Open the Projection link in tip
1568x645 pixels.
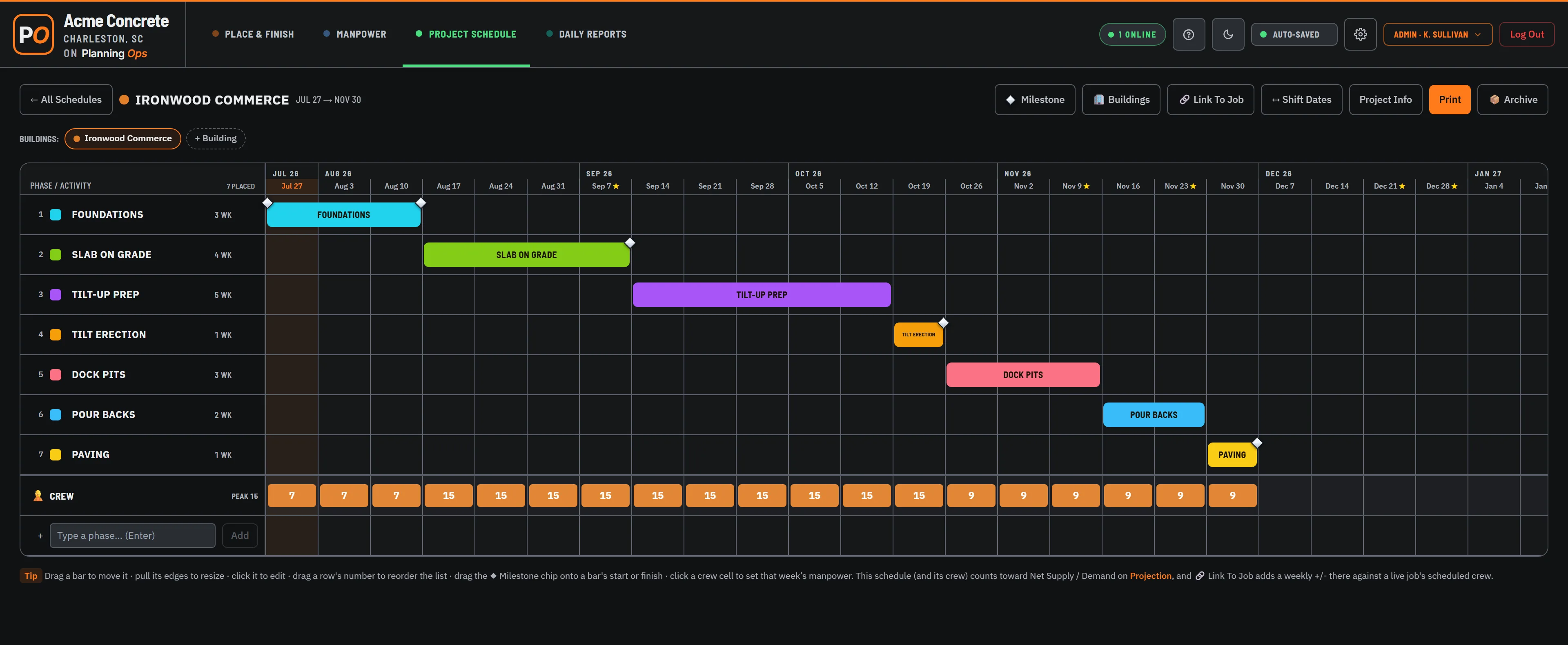click(x=1150, y=576)
